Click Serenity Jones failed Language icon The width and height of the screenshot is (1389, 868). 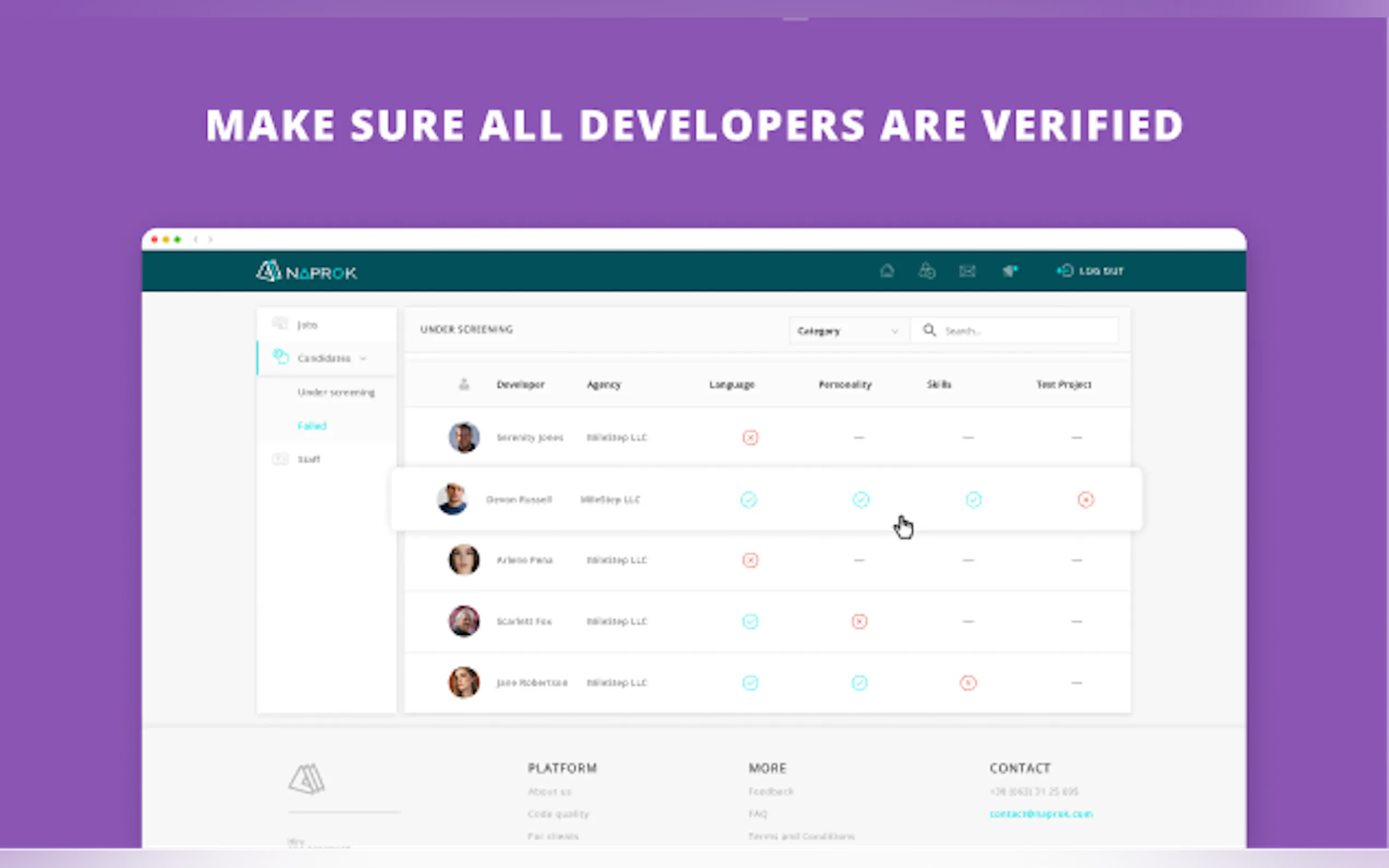tap(750, 438)
